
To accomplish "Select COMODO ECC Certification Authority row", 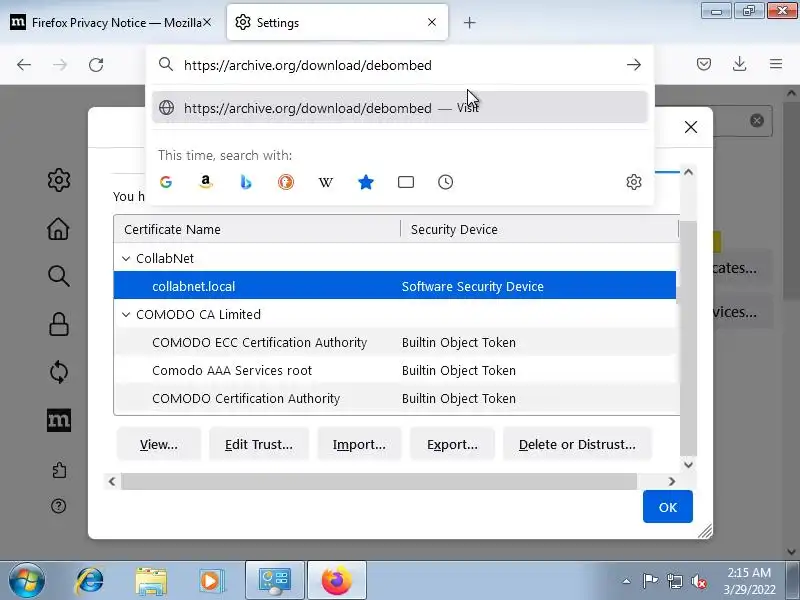I will pos(397,342).
